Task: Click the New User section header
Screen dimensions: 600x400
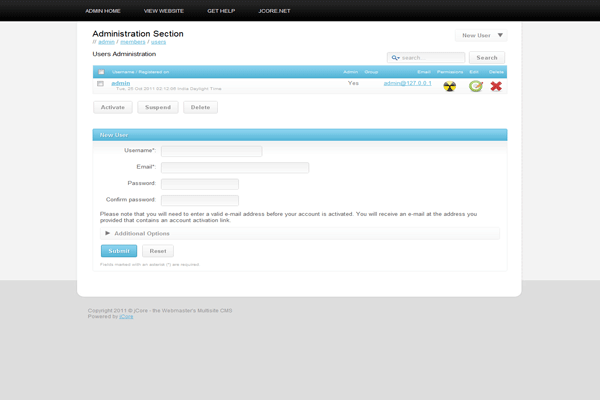Action: [300, 135]
